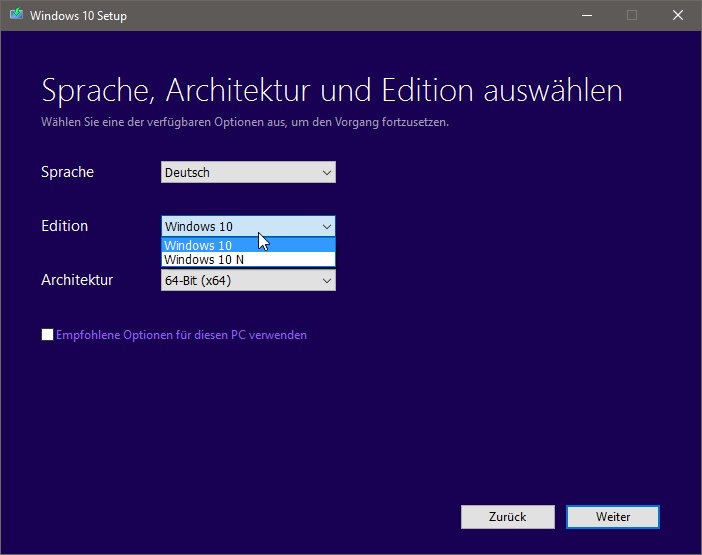Image resolution: width=702 pixels, height=555 pixels.
Task: Click the Sprache label
Action: 68,172
